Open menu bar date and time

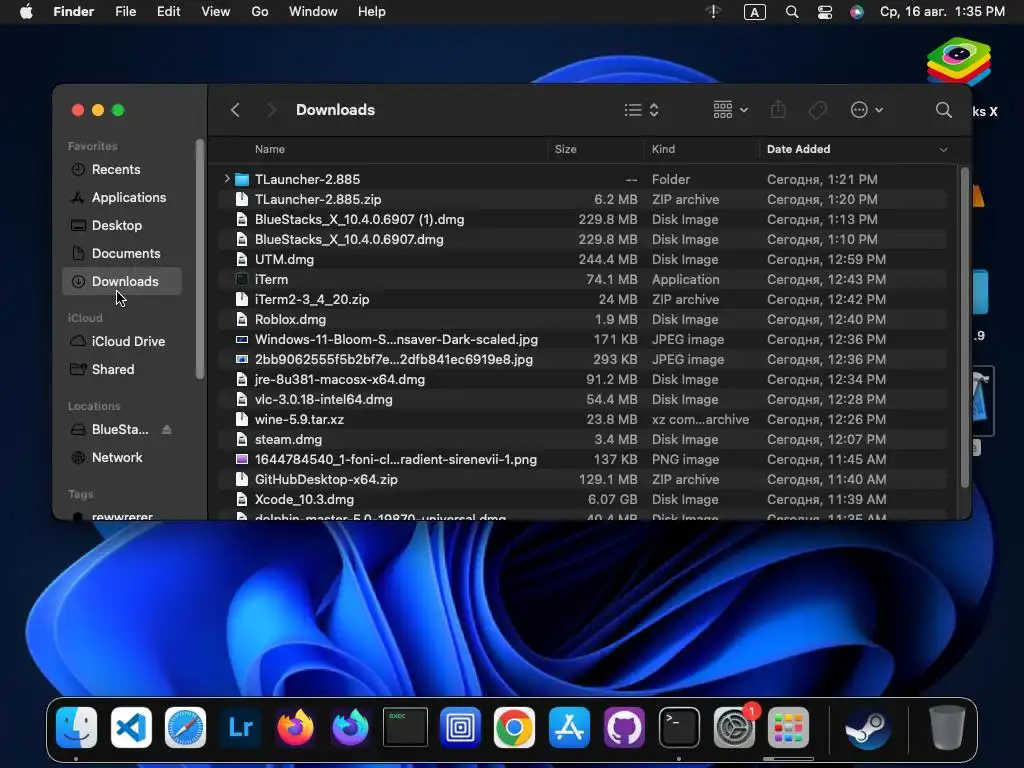click(x=942, y=12)
